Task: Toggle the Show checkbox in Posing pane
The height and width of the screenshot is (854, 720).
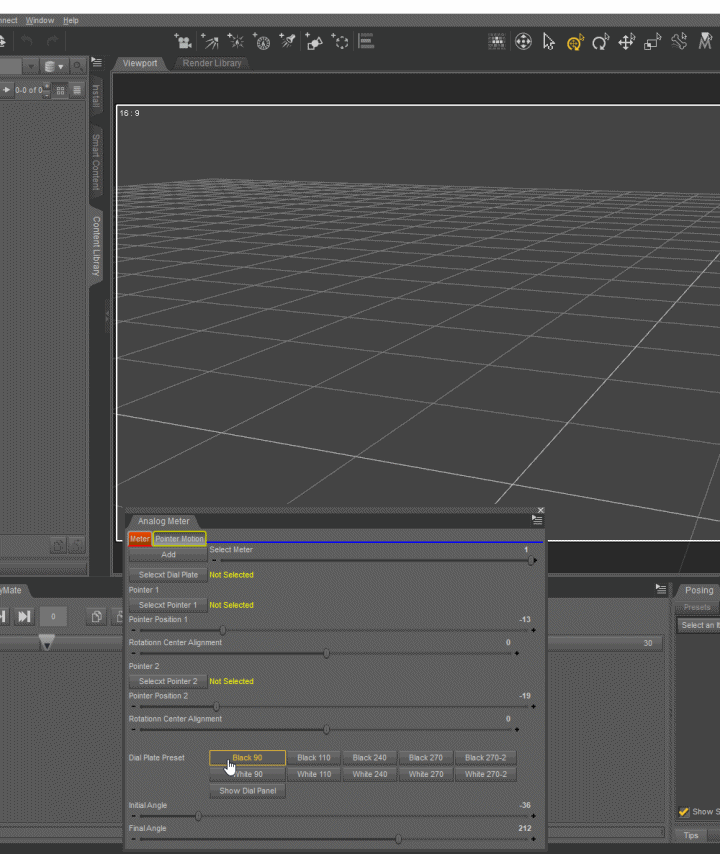Action: (x=684, y=812)
